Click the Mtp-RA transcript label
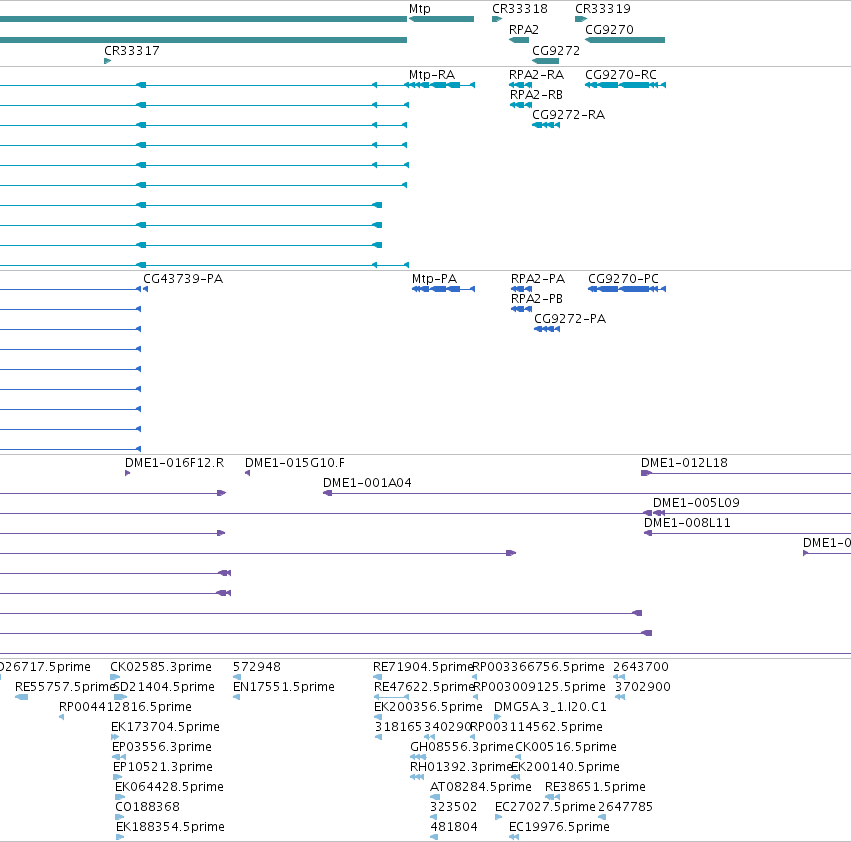Screen dimensions: 851x842 coord(432,74)
